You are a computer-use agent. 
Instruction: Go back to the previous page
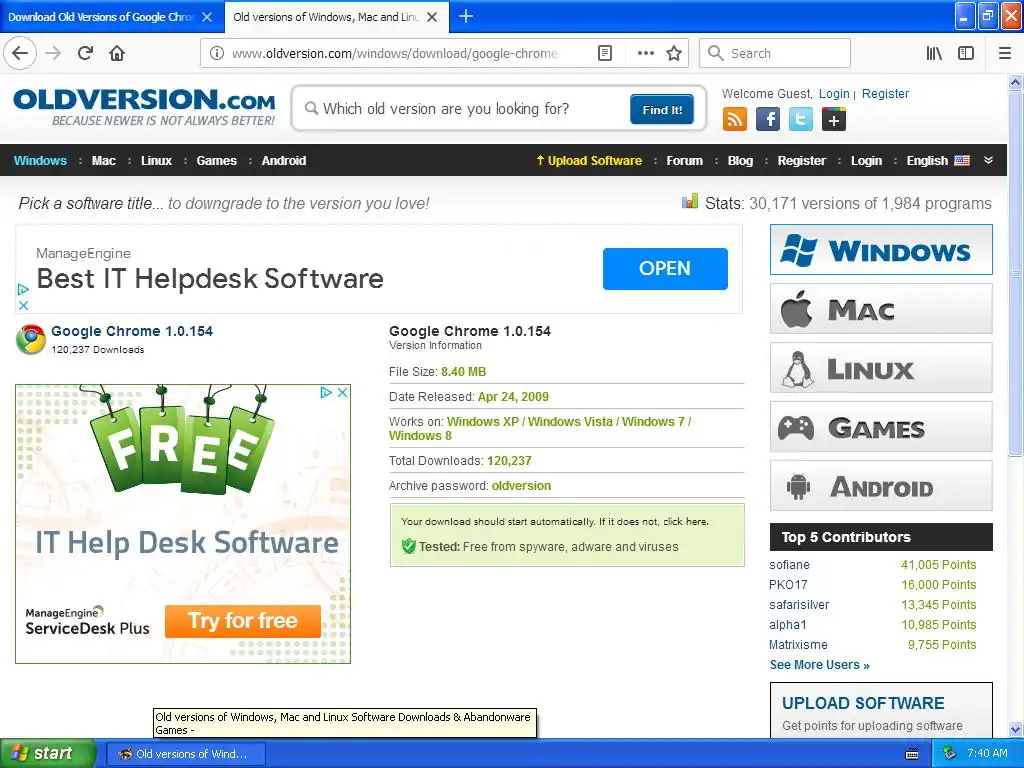coord(20,53)
